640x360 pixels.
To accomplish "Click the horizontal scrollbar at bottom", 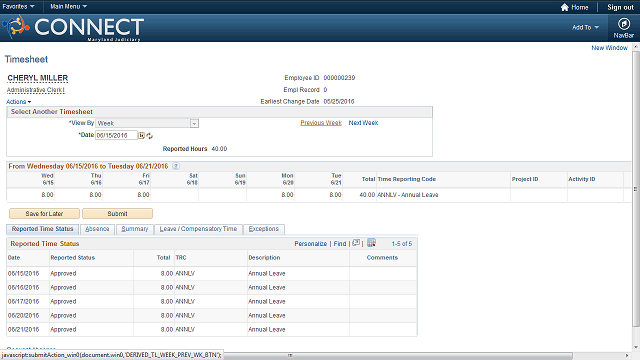I will pos(290,356).
